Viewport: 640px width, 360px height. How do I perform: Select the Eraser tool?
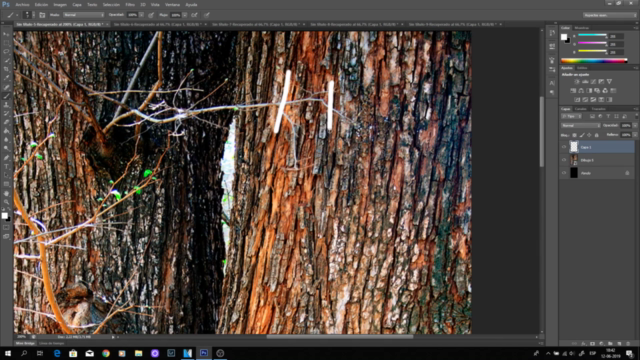[x=6, y=122]
